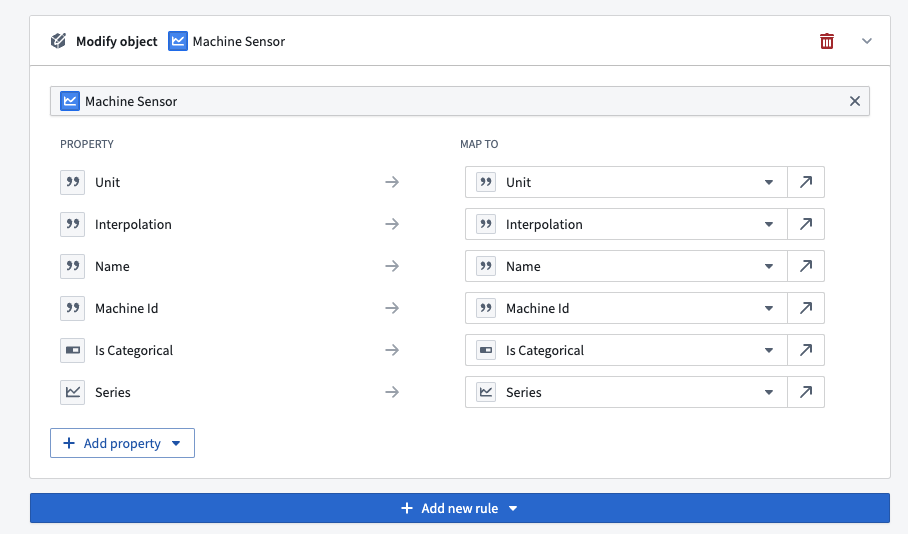Click the Add new rule button

tap(460, 508)
